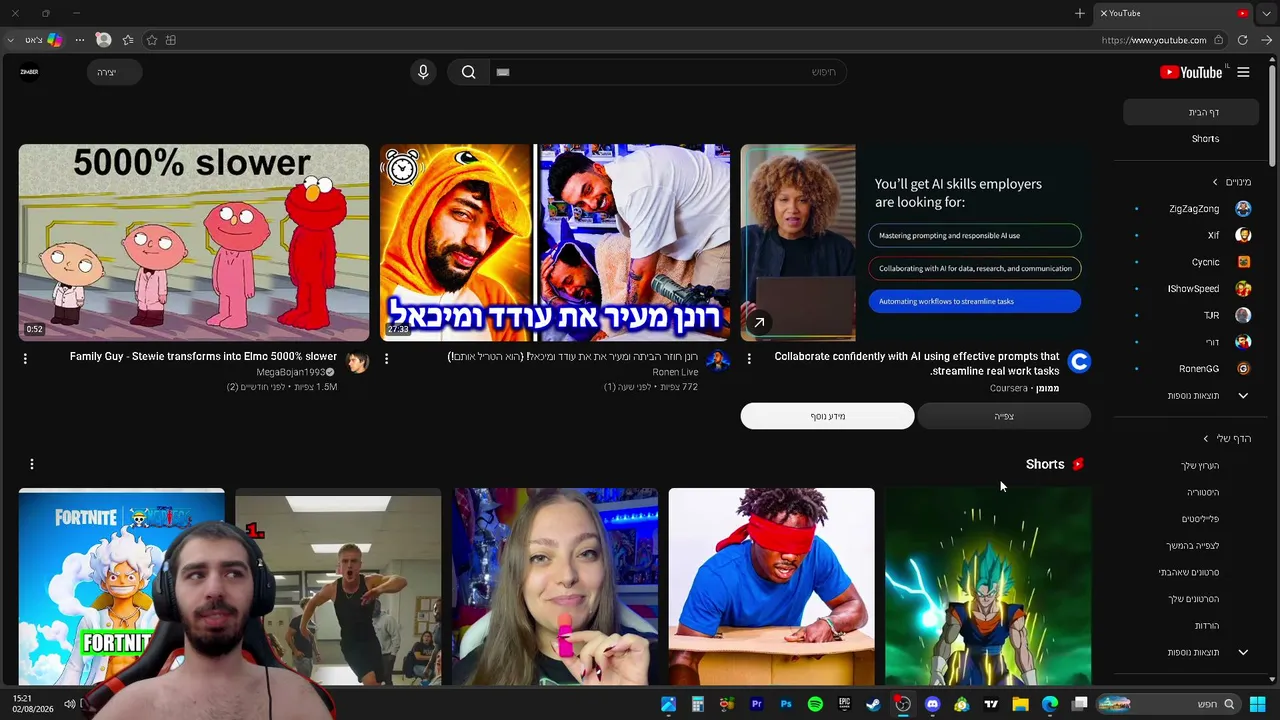The image size is (1280, 720).
Task: Open Ronen Live channel avatar
Action: click(718, 362)
